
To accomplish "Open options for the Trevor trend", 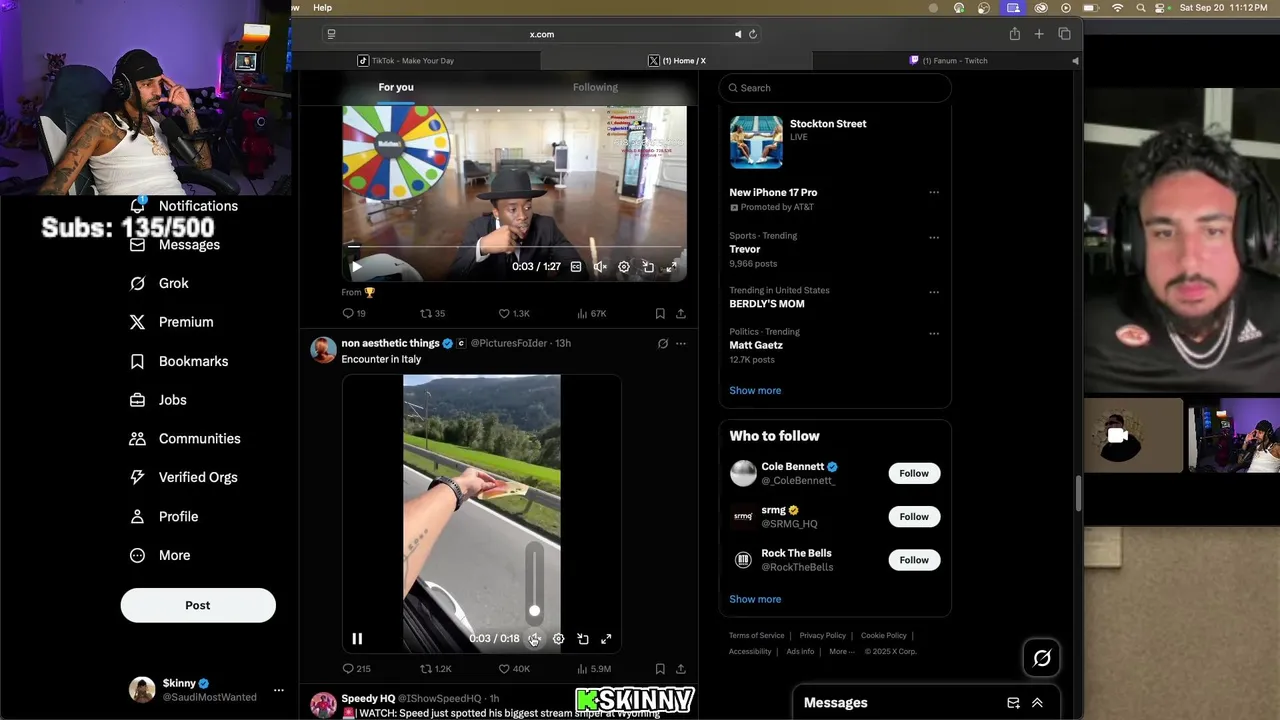I will click(x=934, y=237).
